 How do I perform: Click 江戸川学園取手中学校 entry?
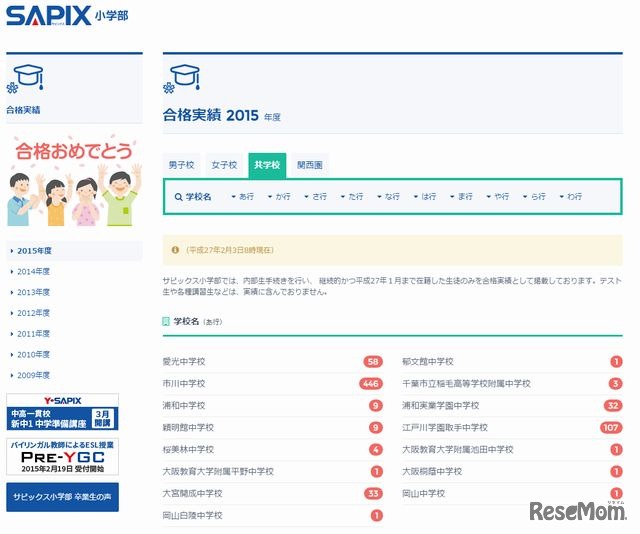[445, 427]
